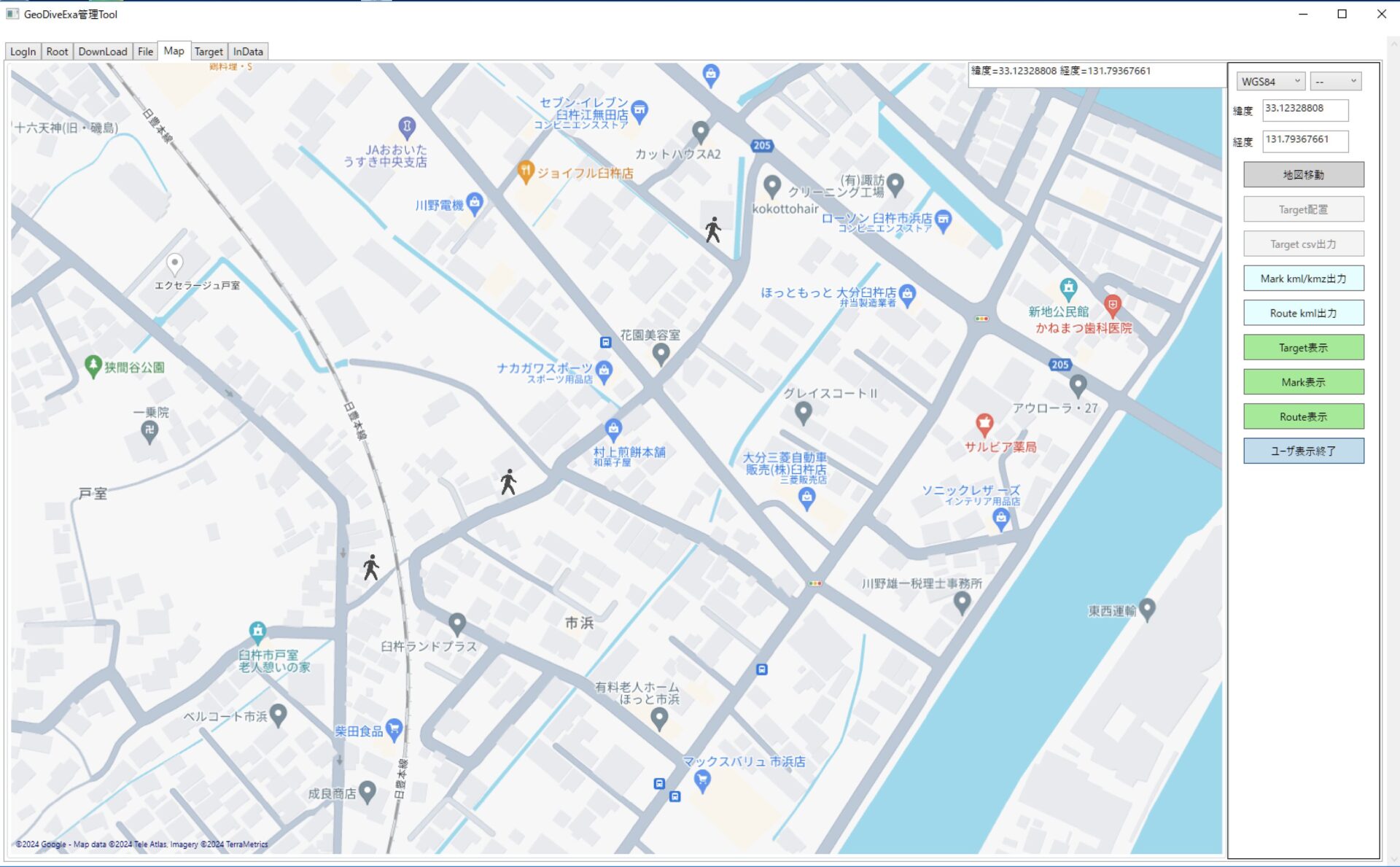The image size is (1400, 867).
Task: Click the かねまつ歯科医院 red pin
Action: click(1112, 306)
